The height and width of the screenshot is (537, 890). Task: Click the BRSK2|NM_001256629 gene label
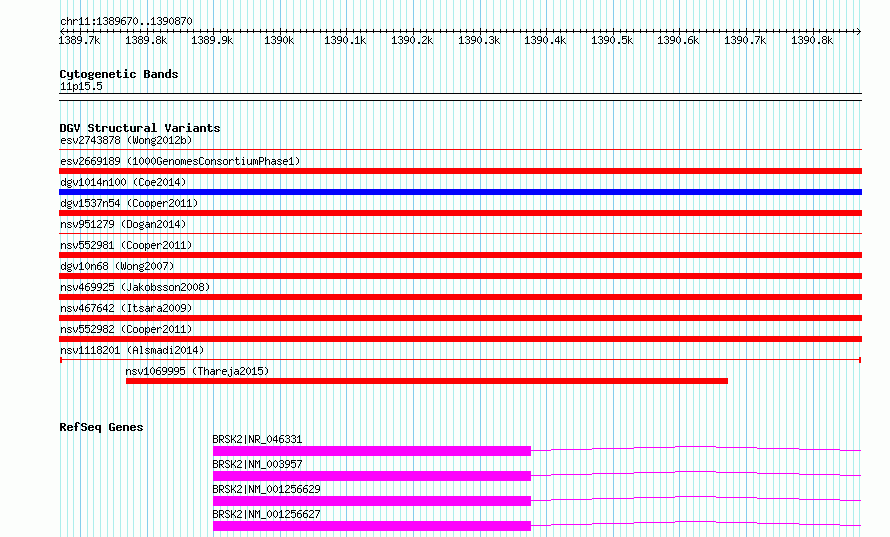[x=266, y=489]
